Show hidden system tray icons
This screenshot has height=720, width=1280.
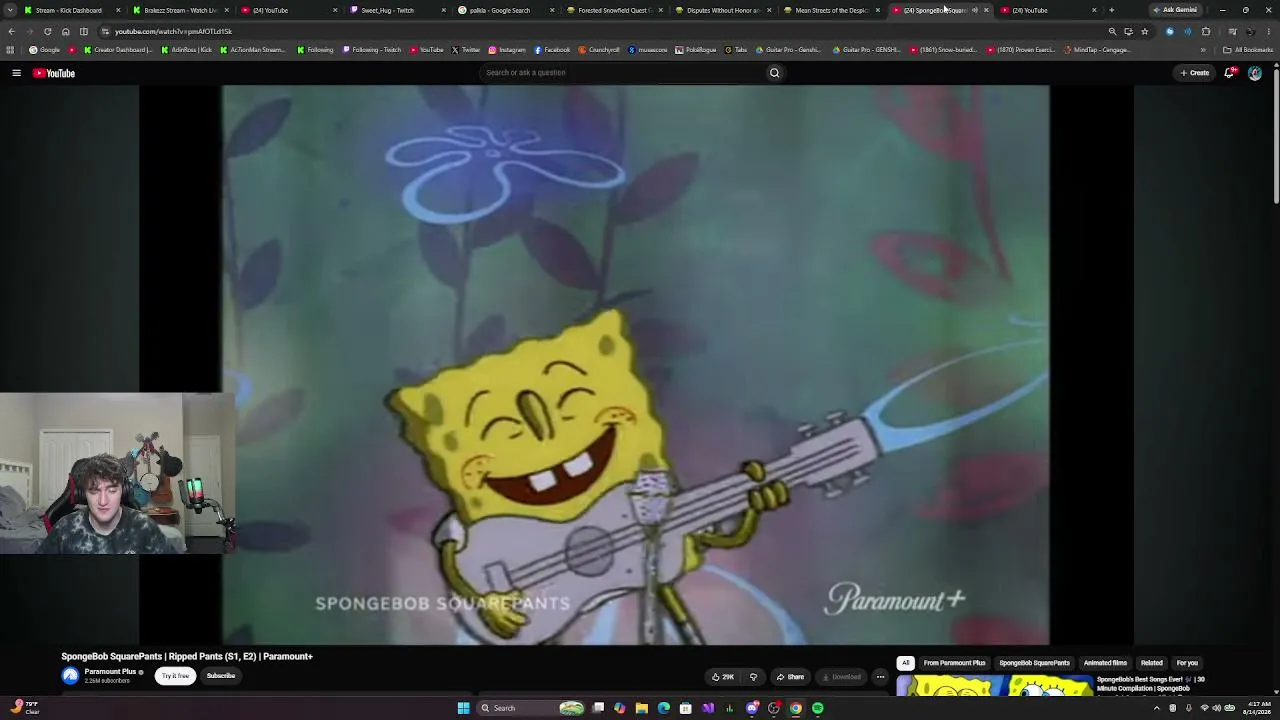1157,708
